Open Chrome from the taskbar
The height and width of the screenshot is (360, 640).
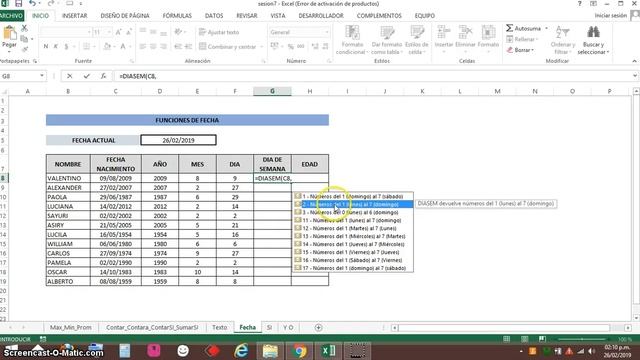coord(299,351)
